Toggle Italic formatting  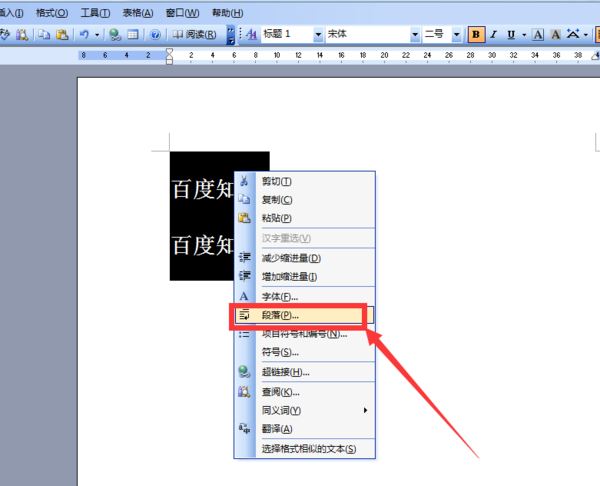click(494, 35)
